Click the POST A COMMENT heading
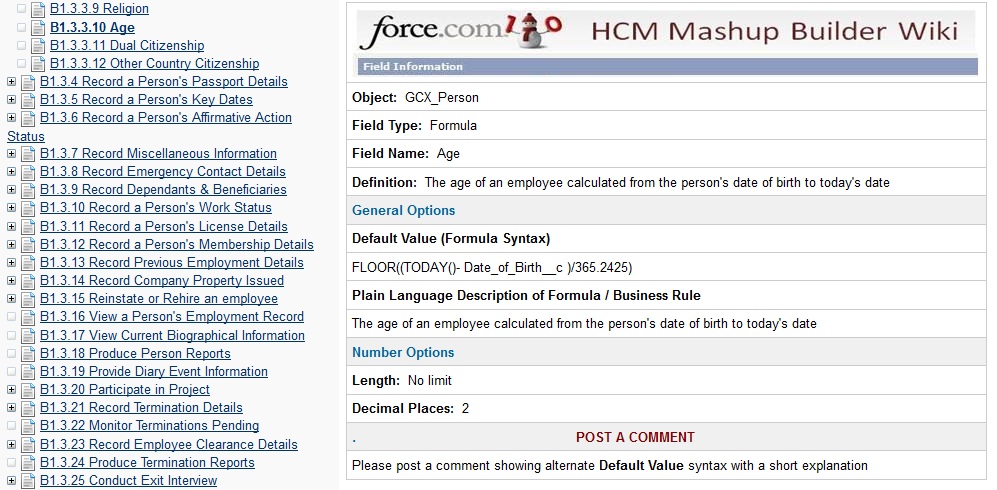997x490 pixels. tap(635, 437)
